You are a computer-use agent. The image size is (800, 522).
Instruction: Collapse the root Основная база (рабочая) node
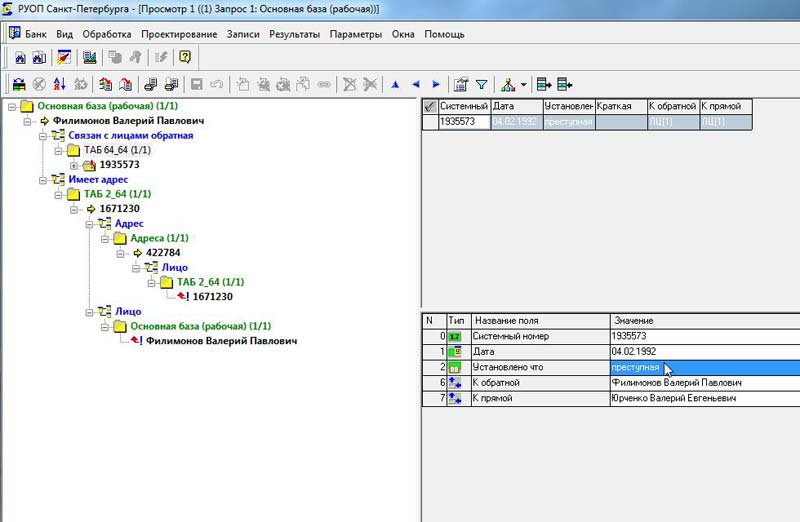tap(12, 105)
